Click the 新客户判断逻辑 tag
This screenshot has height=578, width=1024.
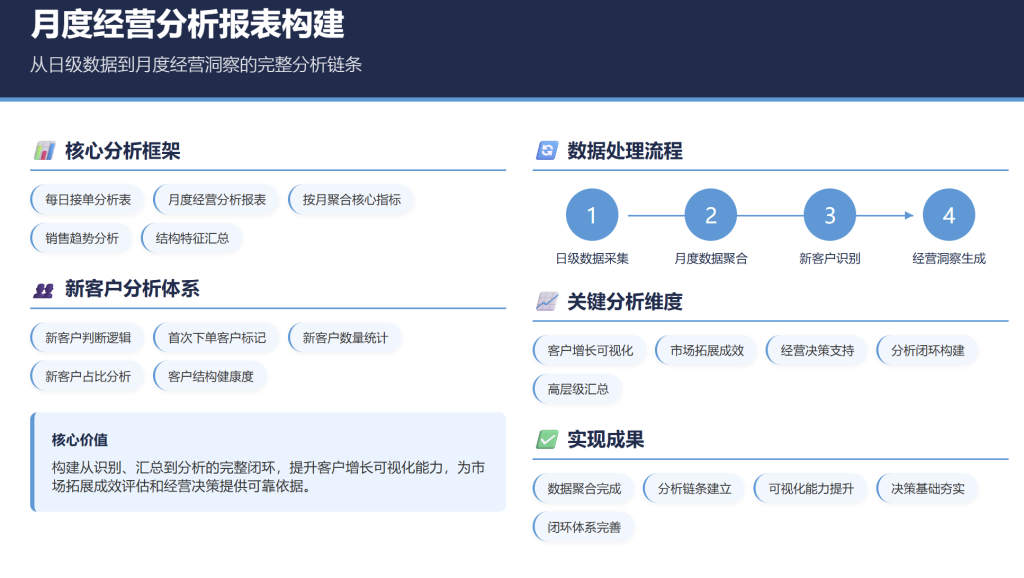(x=88, y=338)
